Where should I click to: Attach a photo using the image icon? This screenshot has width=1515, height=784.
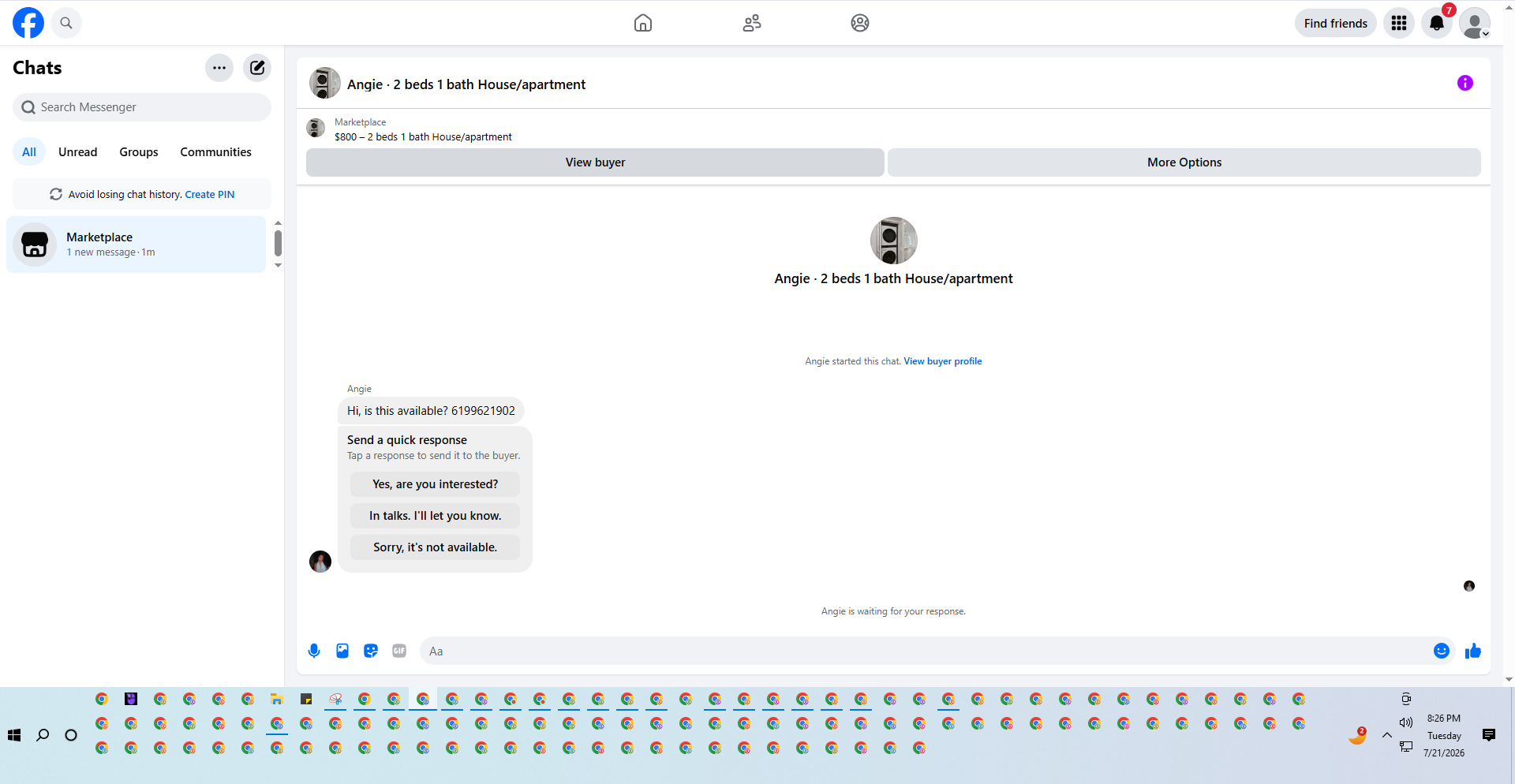coord(342,651)
